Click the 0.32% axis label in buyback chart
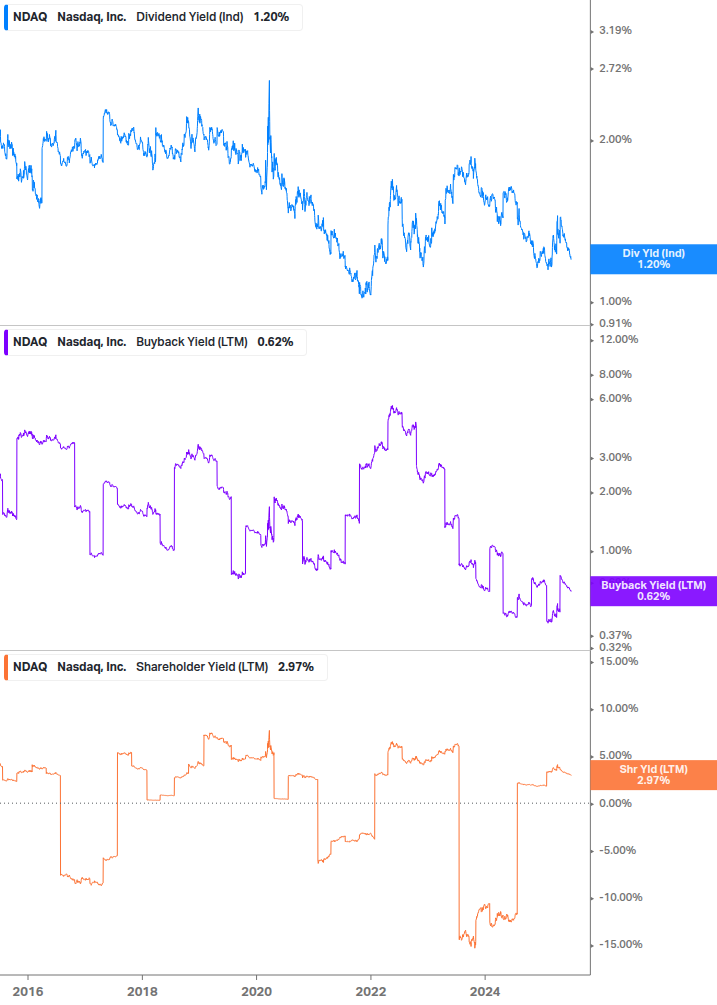Image resolution: width=717 pixels, height=1005 pixels. coord(615,647)
